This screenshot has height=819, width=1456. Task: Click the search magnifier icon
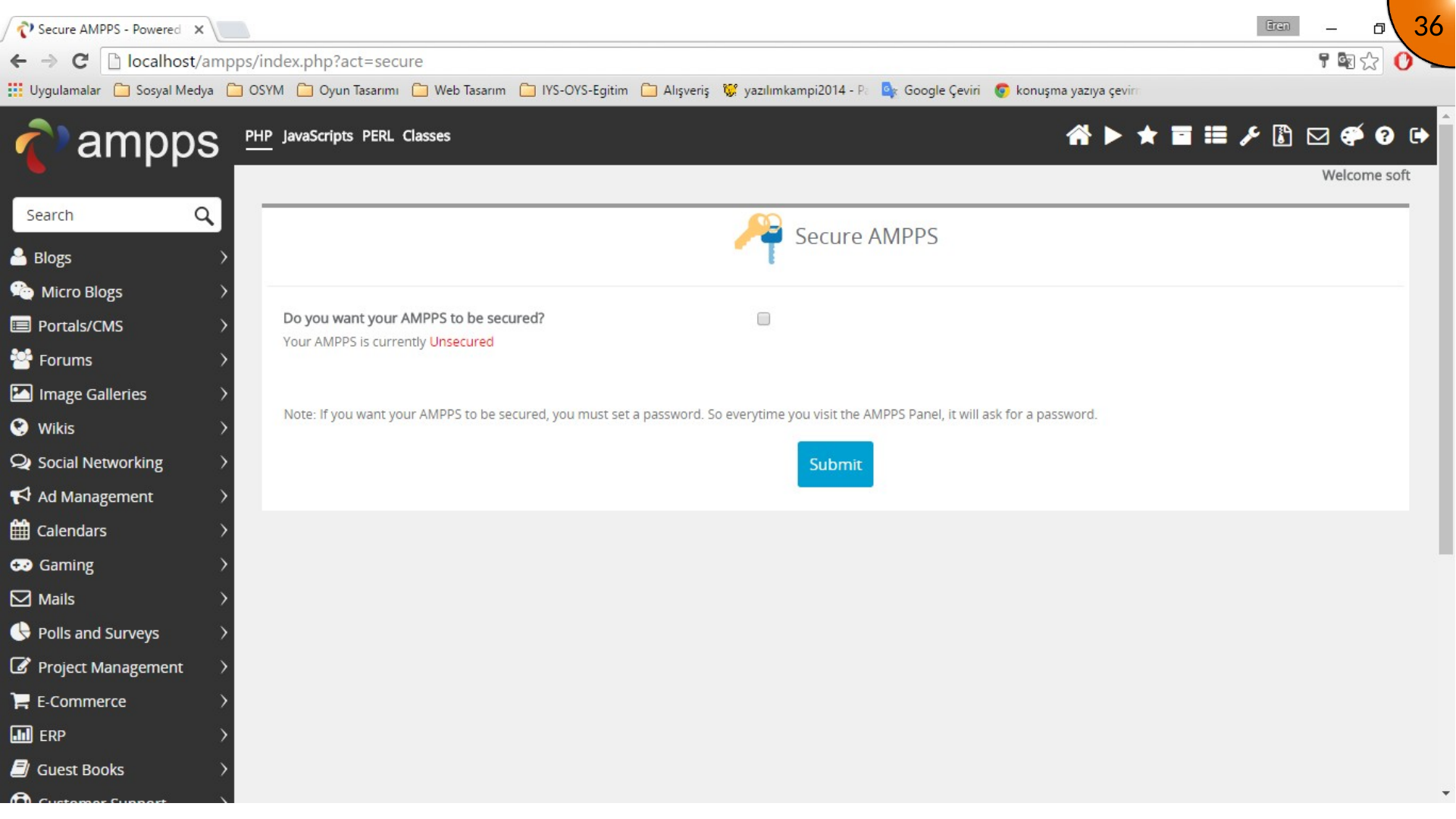click(x=203, y=215)
